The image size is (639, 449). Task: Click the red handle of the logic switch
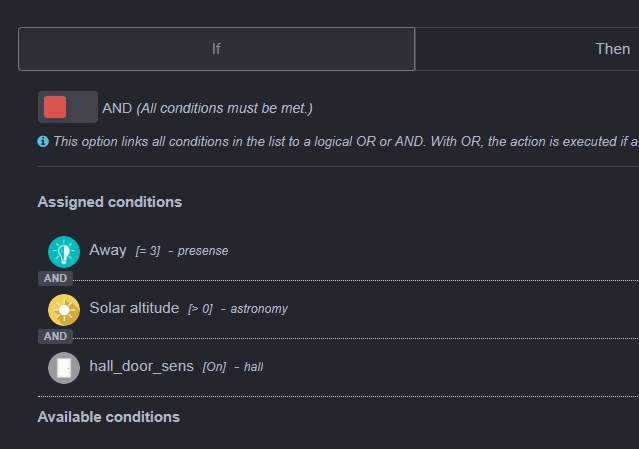tap(55, 107)
